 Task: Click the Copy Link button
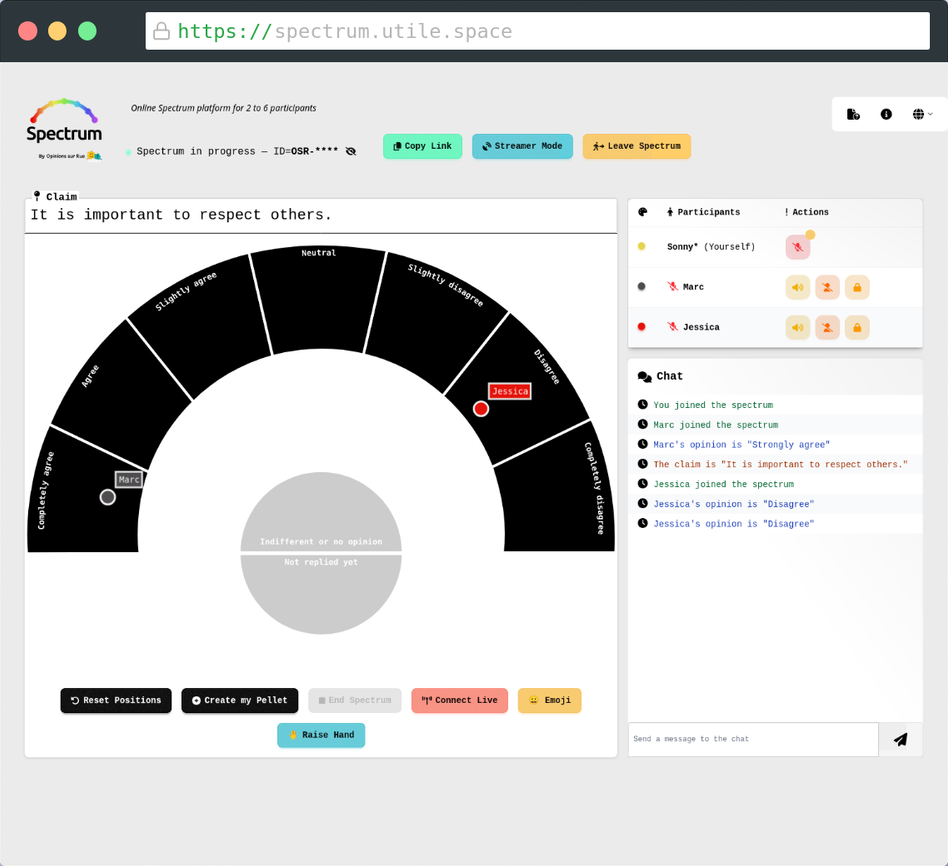tap(423, 146)
